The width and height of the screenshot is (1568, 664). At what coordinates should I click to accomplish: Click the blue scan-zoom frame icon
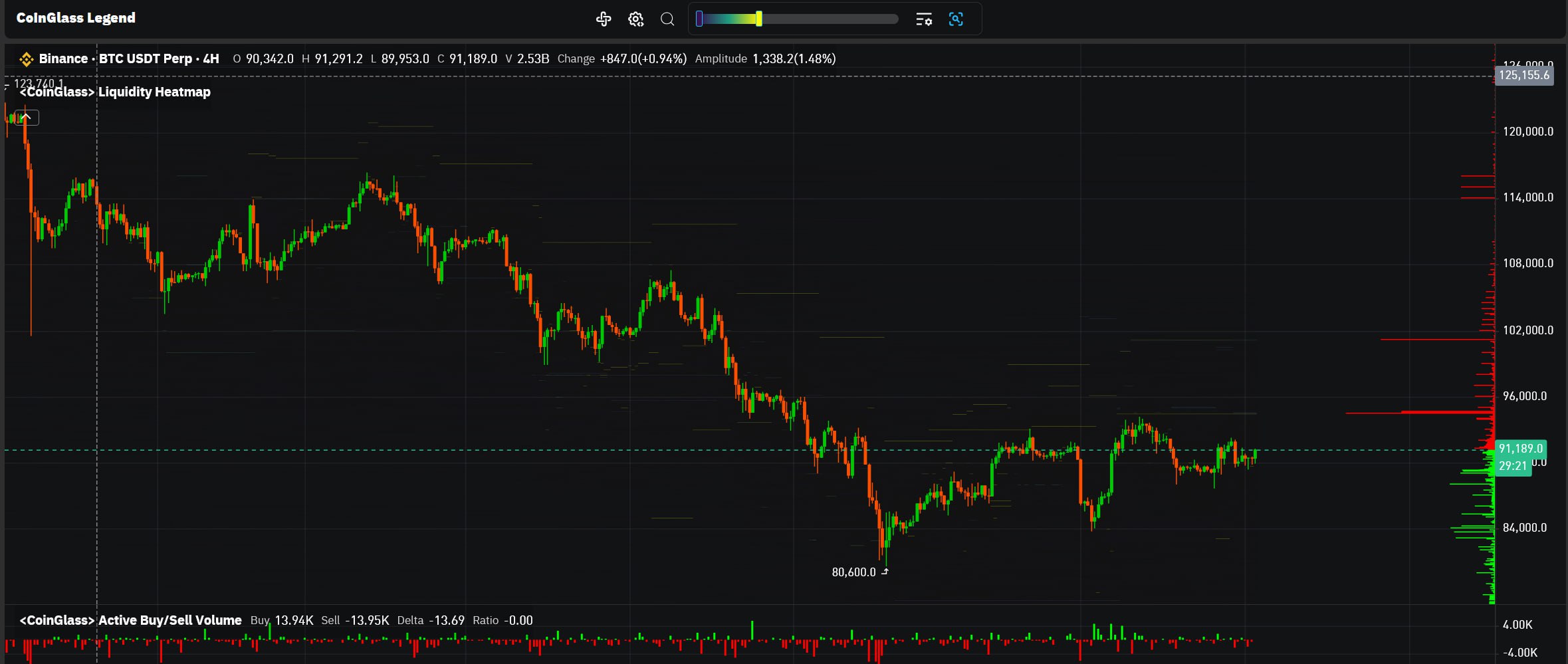tap(956, 19)
